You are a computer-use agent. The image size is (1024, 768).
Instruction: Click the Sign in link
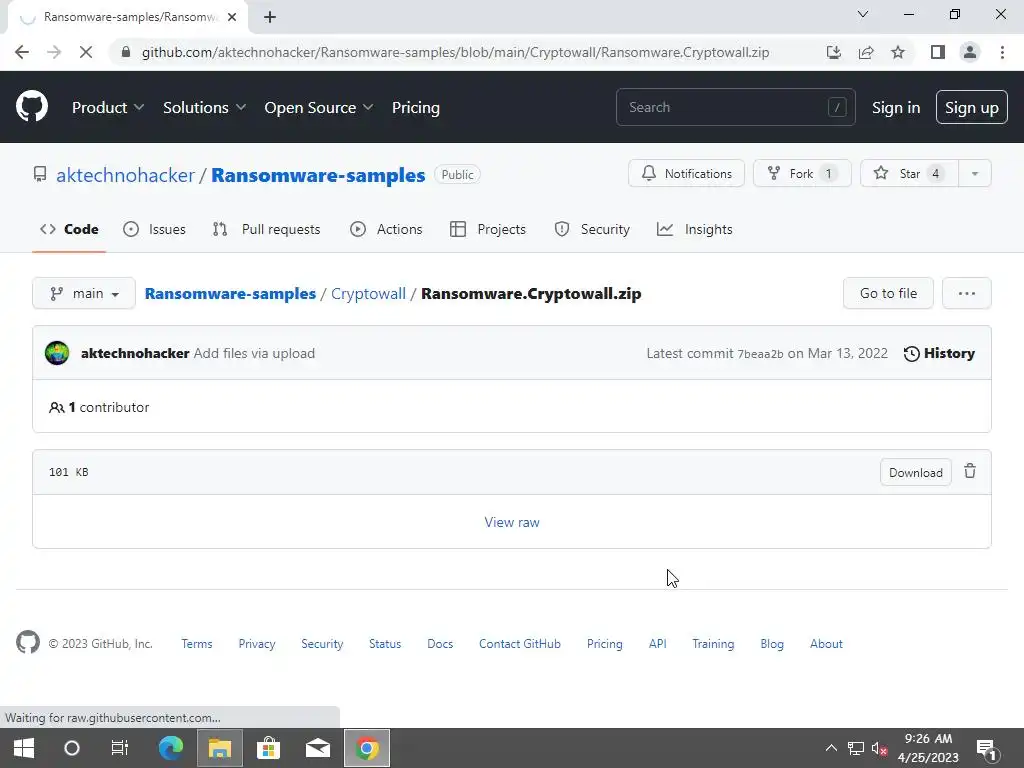pyautogui.click(x=896, y=107)
